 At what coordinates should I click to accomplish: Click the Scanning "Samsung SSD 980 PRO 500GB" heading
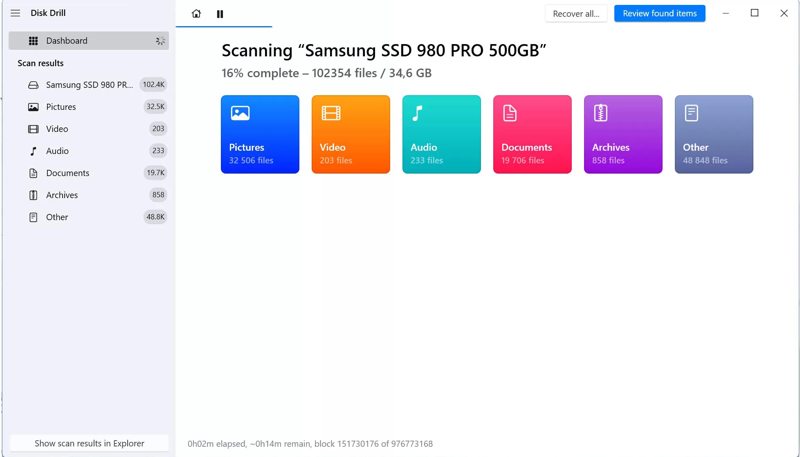[x=384, y=50]
